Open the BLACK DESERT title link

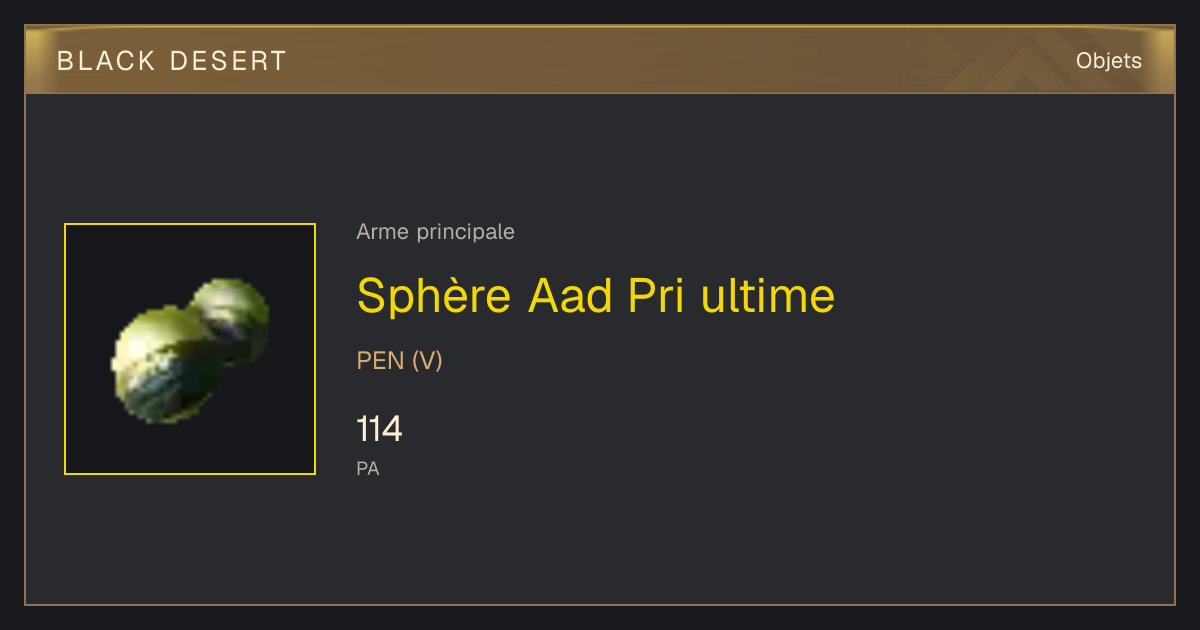click(172, 61)
